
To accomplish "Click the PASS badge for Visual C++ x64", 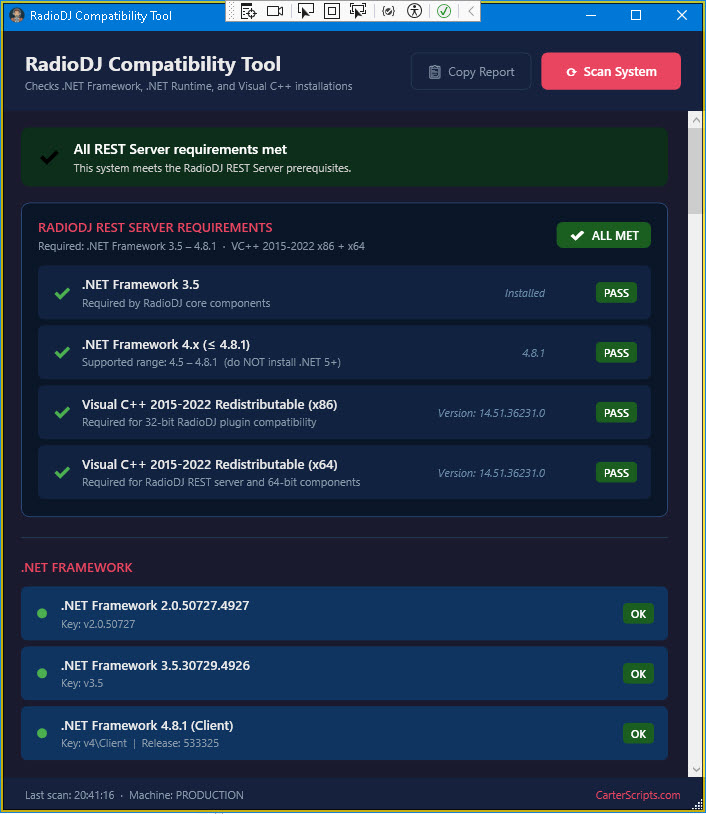I will point(616,473).
